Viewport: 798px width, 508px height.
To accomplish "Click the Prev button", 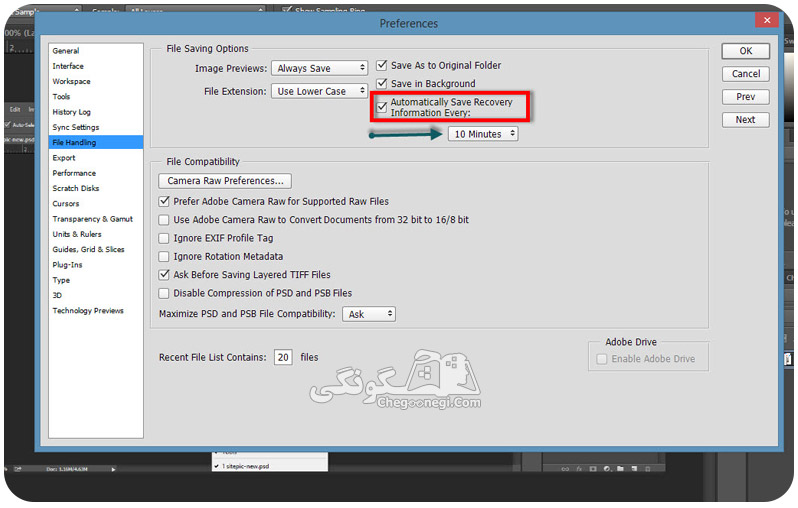I will tap(746, 97).
